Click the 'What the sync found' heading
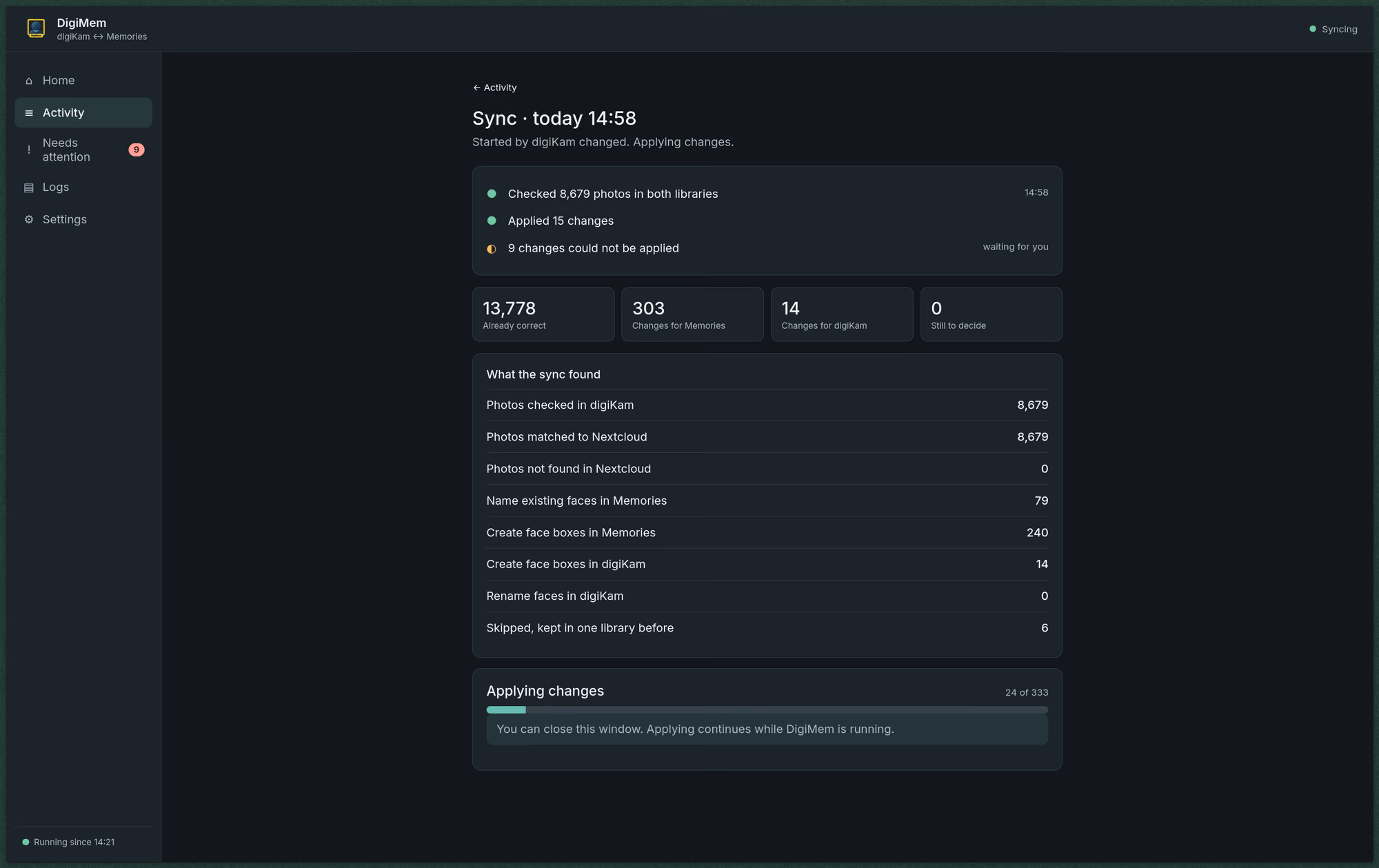1379x868 pixels. pos(543,374)
